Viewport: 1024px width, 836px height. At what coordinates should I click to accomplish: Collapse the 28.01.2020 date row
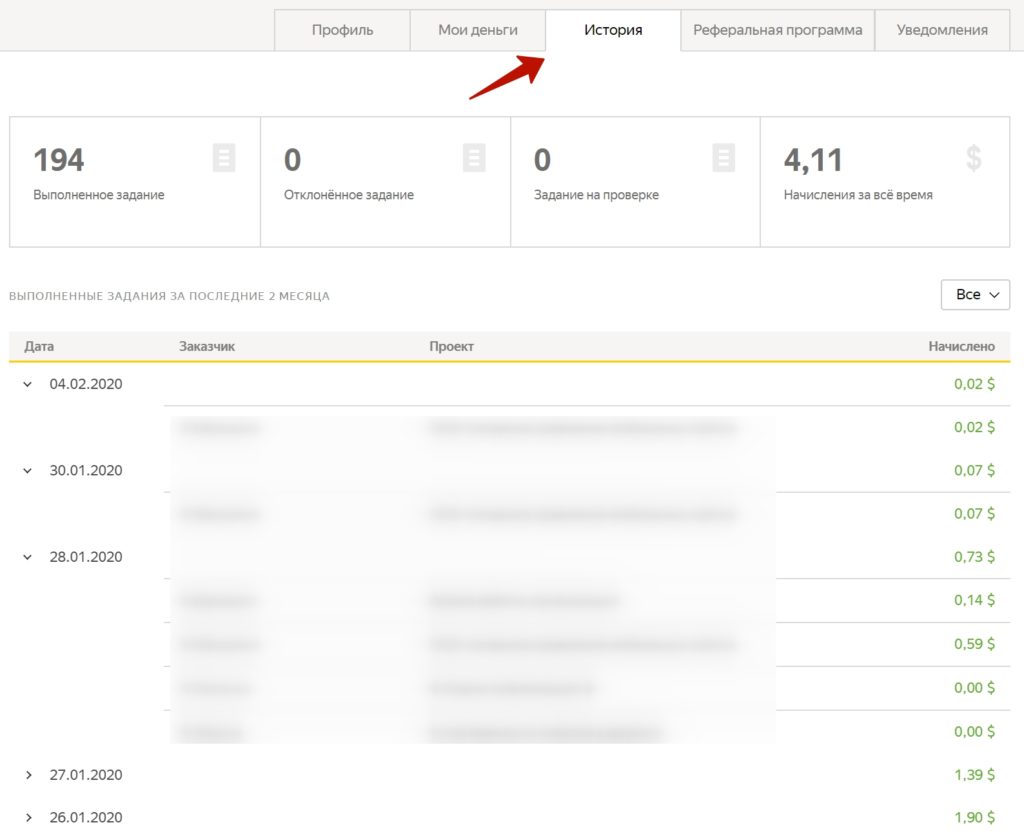pyautogui.click(x=28, y=558)
